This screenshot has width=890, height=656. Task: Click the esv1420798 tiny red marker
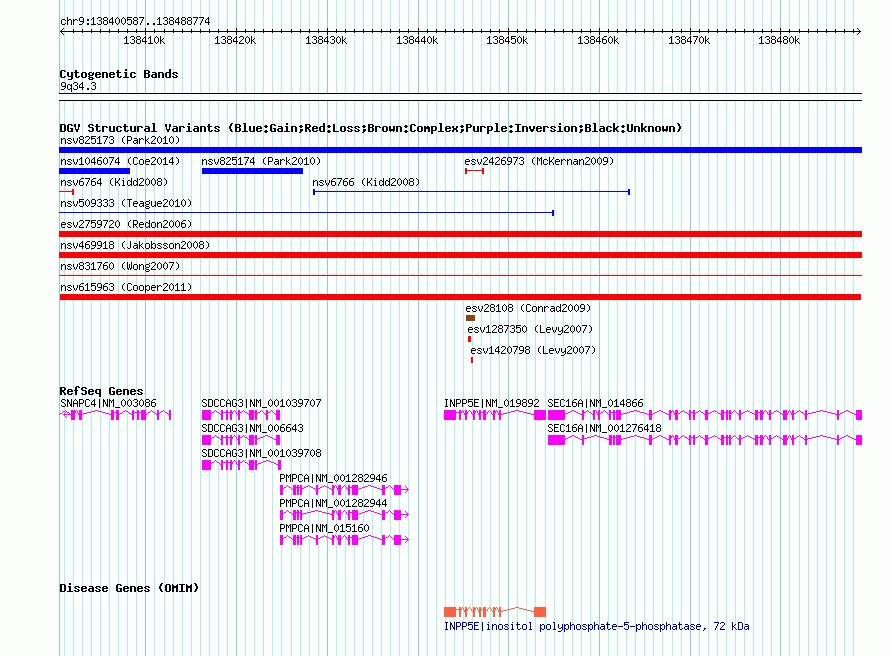coord(472,360)
